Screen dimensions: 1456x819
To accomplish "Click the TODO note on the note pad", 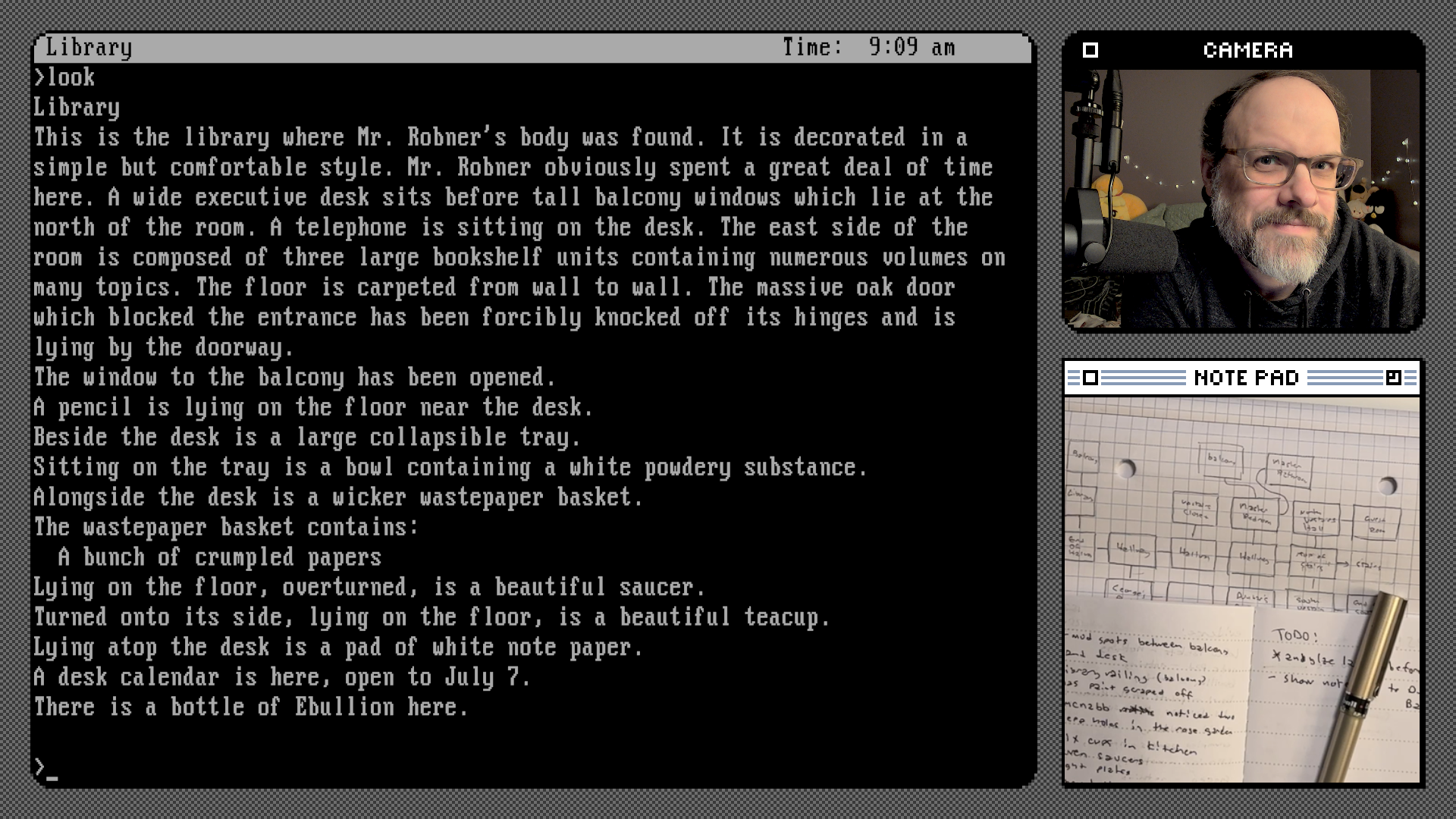I will [x=1295, y=635].
